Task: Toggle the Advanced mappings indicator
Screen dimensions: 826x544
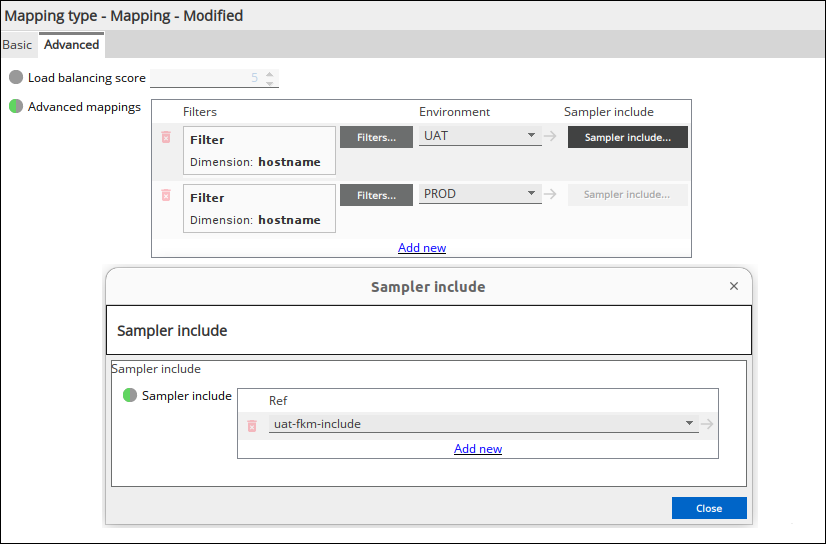Action: [16, 107]
